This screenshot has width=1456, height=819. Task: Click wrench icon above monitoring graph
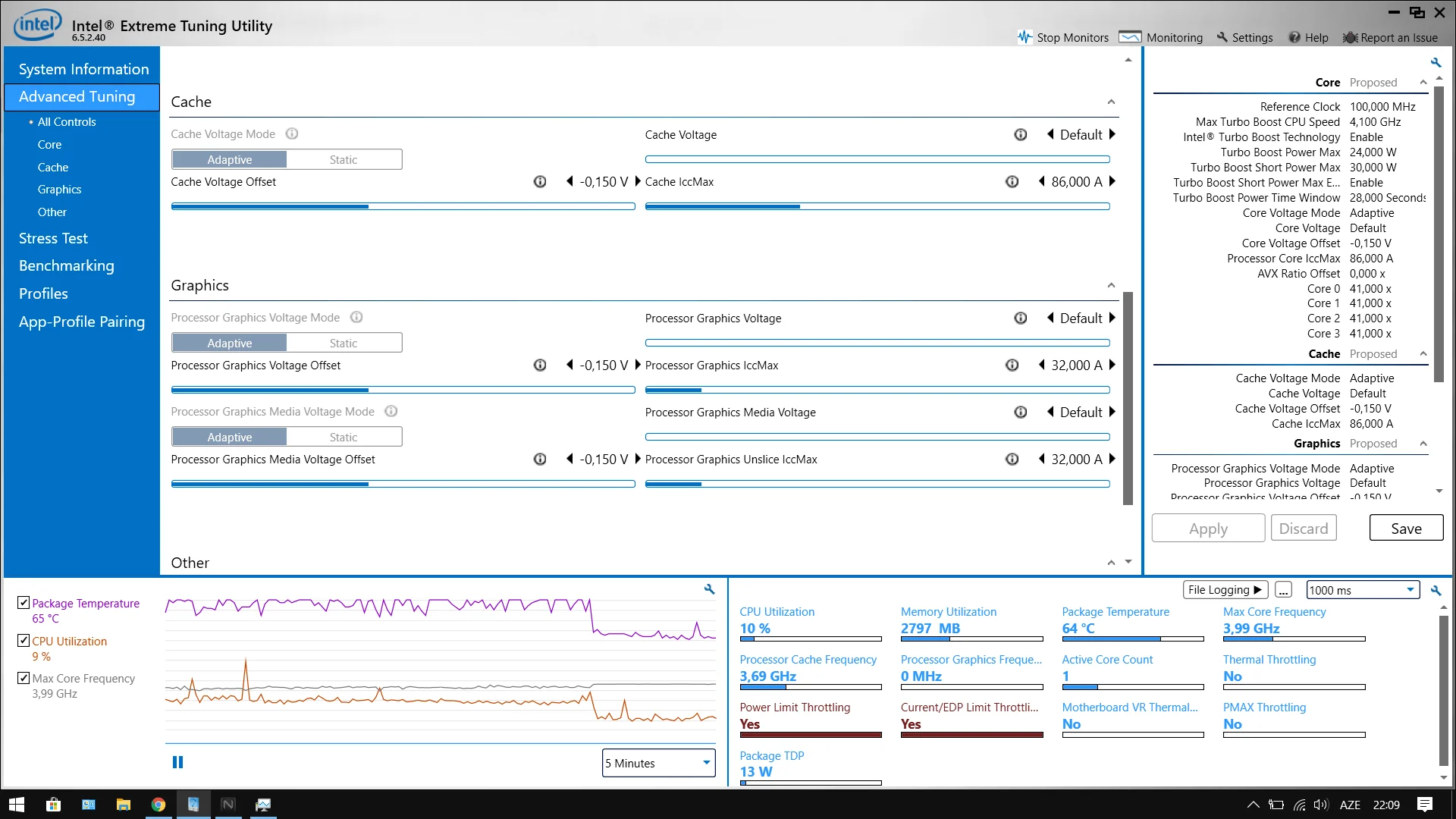pos(709,589)
